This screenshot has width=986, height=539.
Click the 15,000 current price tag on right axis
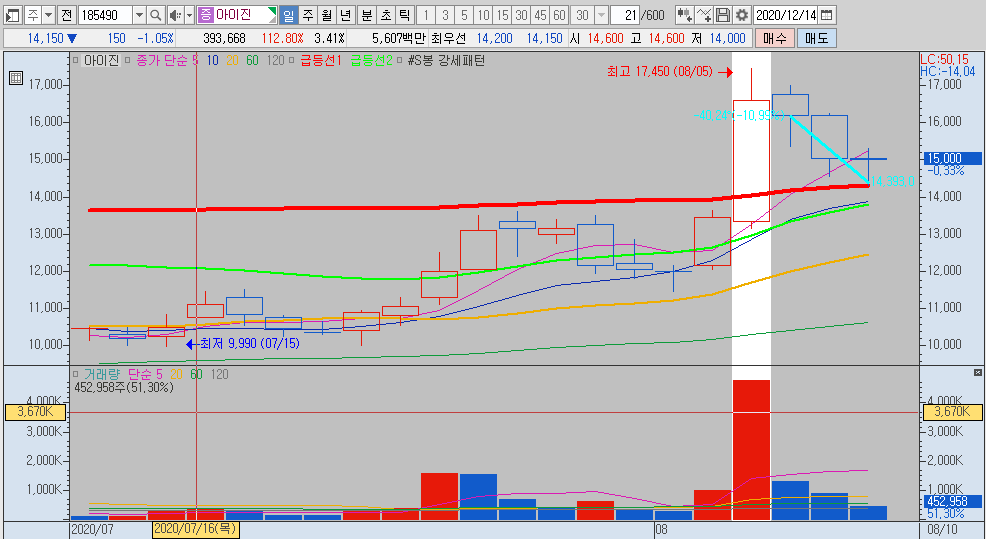pos(953,158)
